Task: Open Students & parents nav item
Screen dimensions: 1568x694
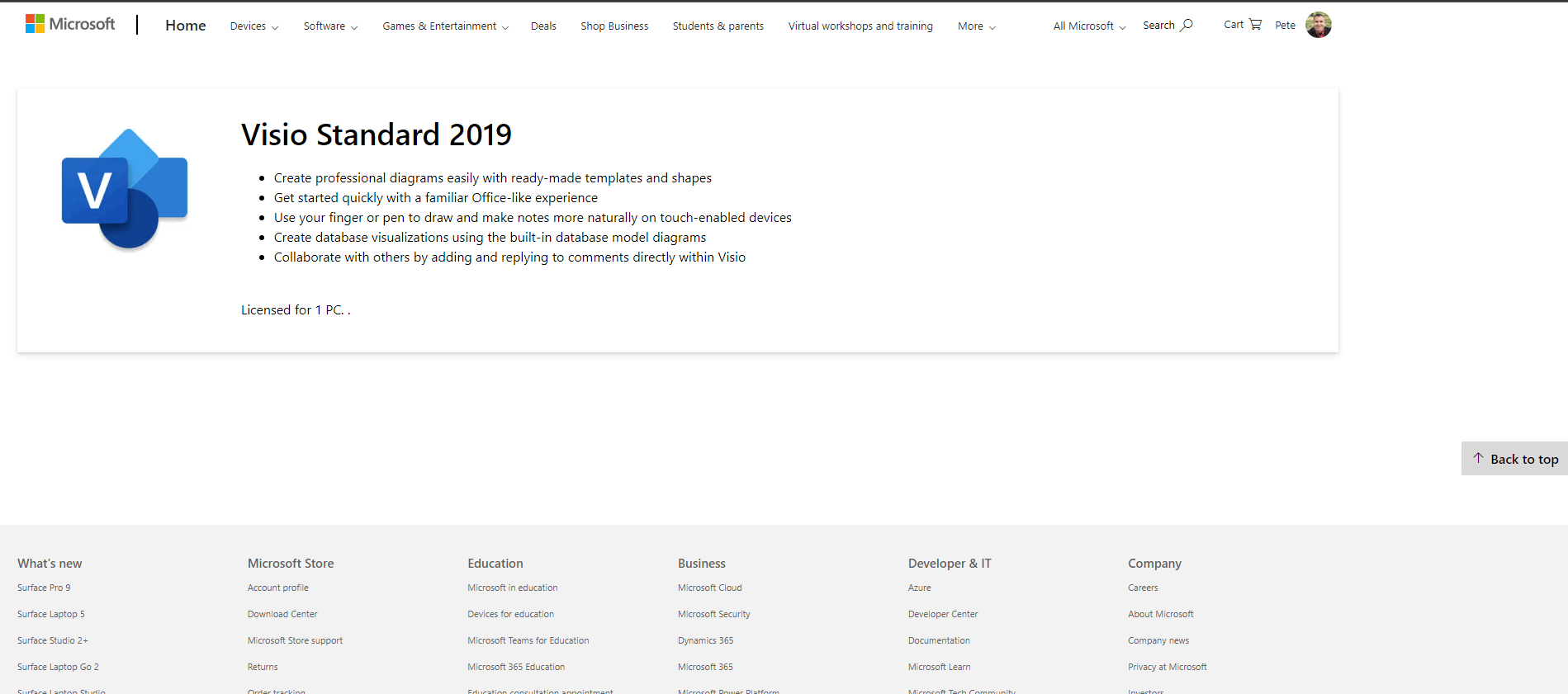Action: tap(718, 26)
